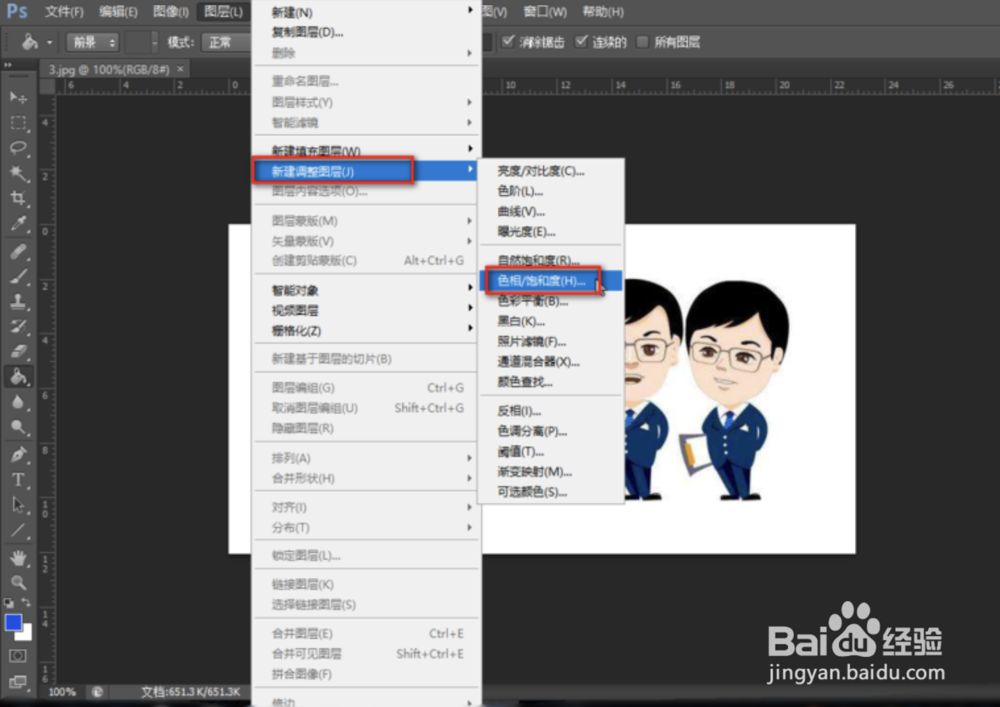
Task: Change screen mode icon
Action: point(18,682)
